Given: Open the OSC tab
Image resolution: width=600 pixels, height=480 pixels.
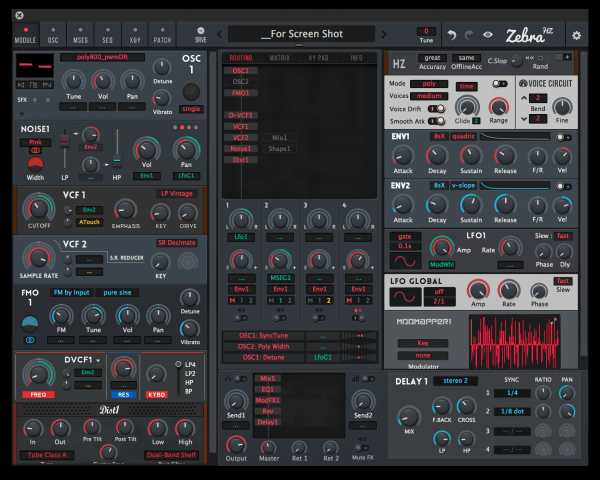Looking at the screenshot, I should pos(53,35).
